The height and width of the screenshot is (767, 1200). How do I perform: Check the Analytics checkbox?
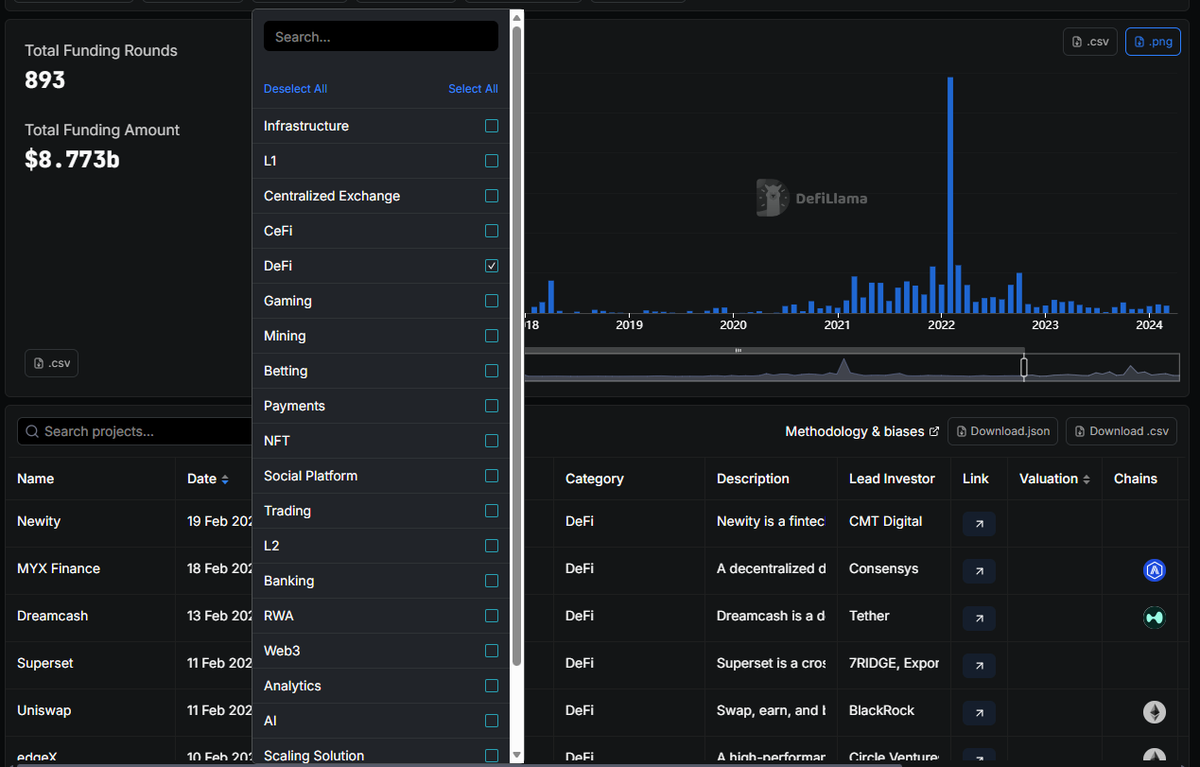point(491,686)
